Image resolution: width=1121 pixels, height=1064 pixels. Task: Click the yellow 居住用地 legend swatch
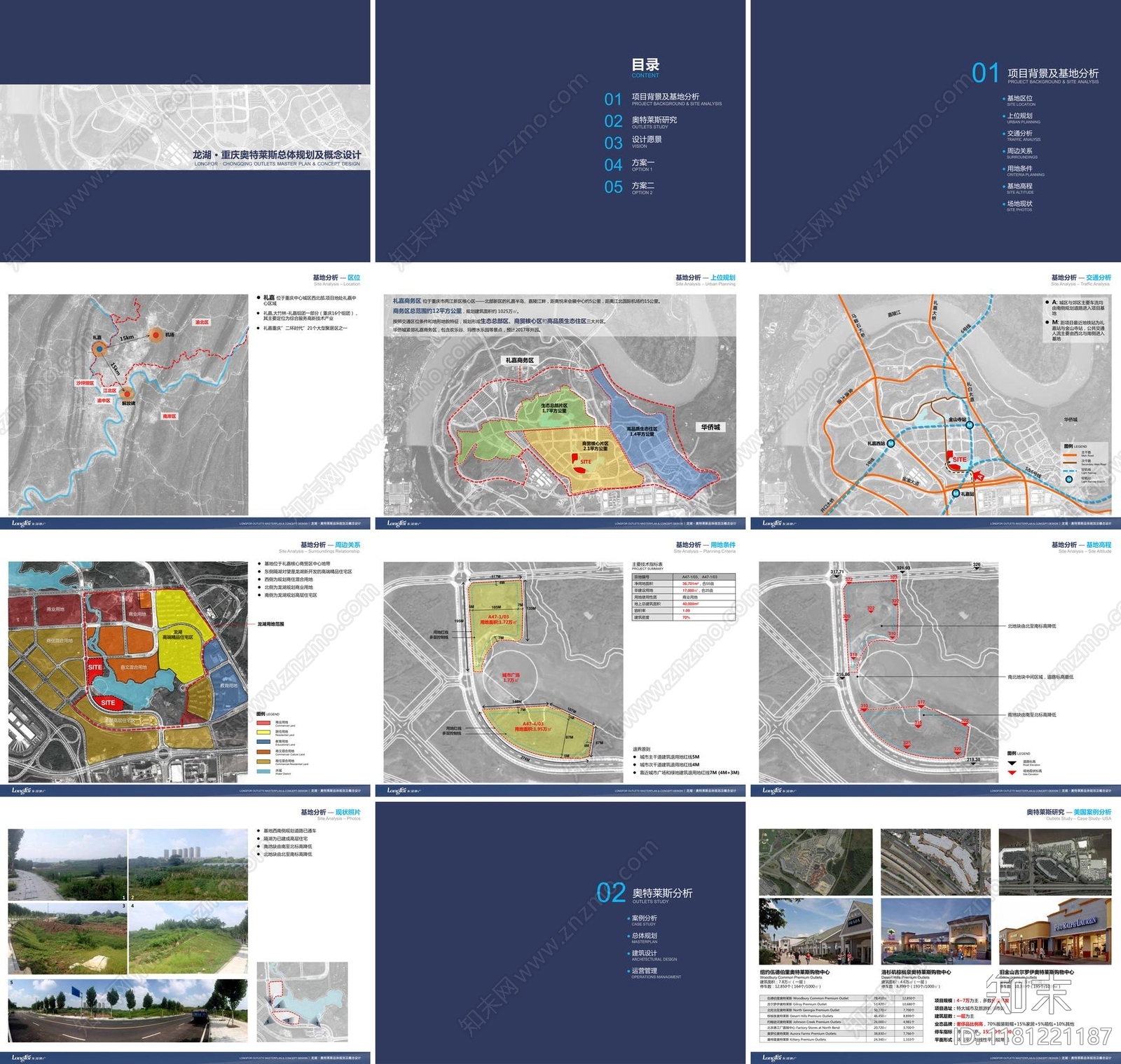263,732
